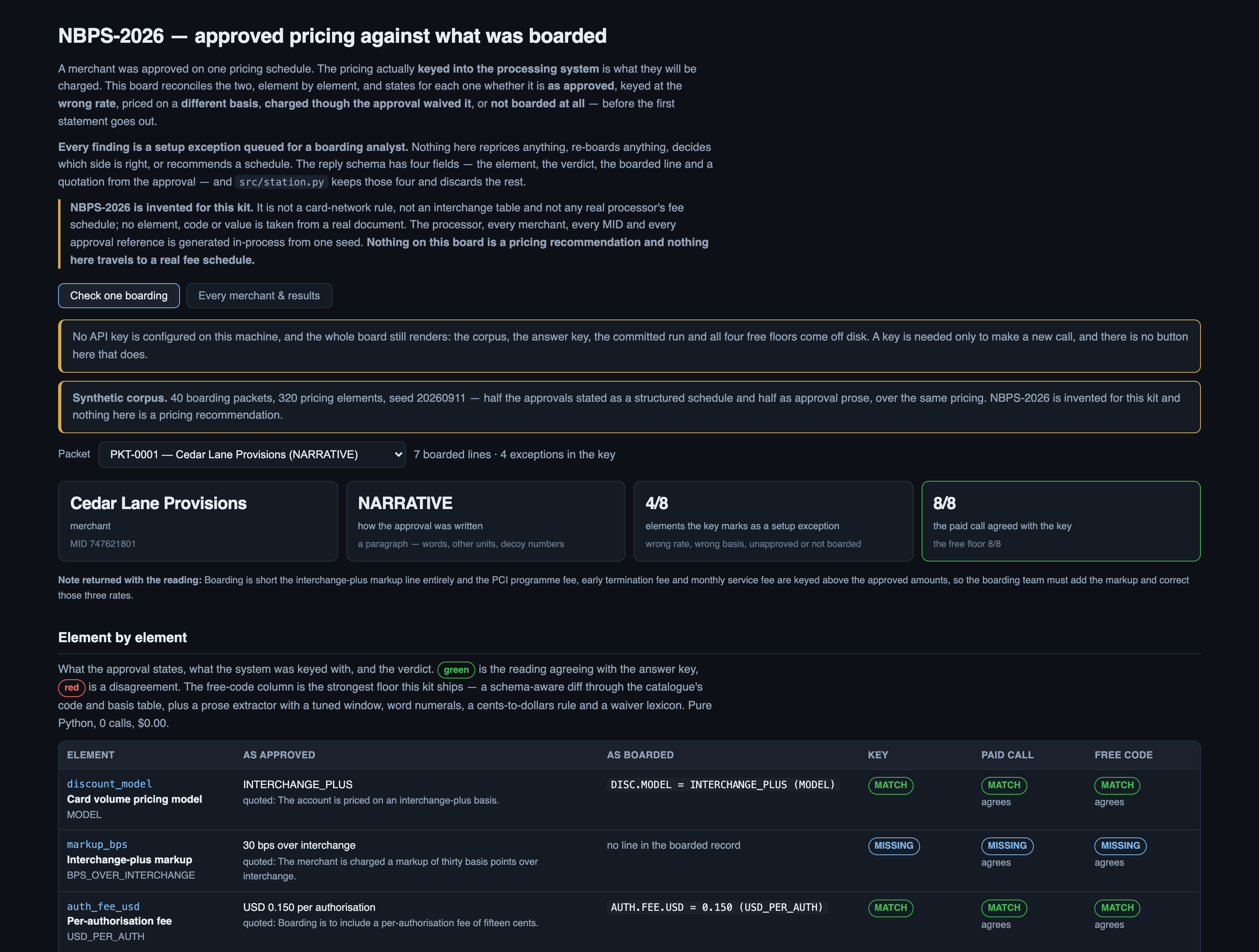Click MATCH badge in discount_model Key column
1259x952 pixels.
pyautogui.click(x=890, y=785)
